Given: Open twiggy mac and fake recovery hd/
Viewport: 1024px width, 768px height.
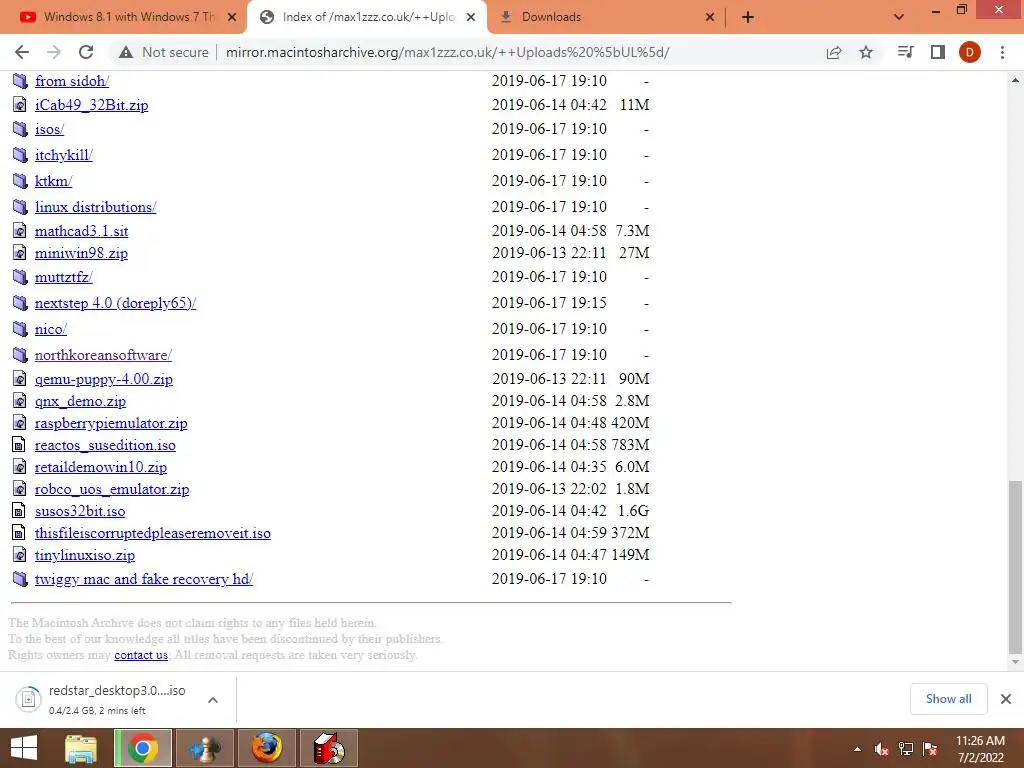Looking at the screenshot, I should [x=144, y=579].
